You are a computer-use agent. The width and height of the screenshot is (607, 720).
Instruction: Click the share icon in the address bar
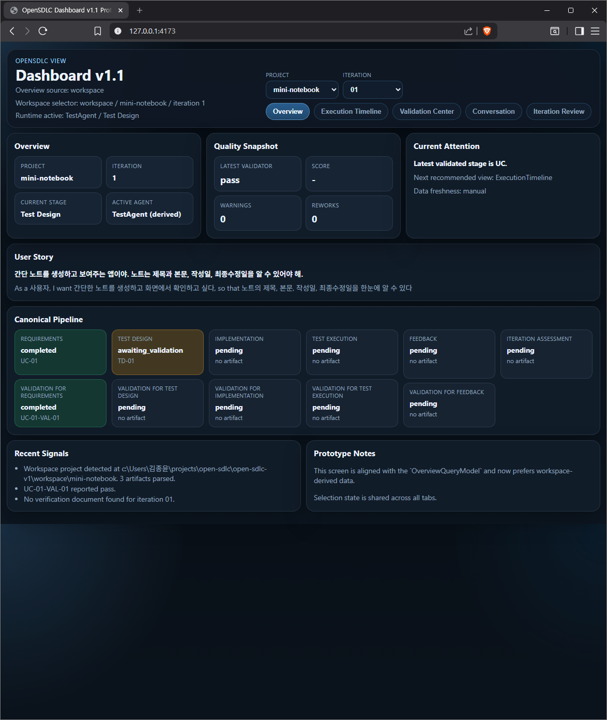(468, 31)
